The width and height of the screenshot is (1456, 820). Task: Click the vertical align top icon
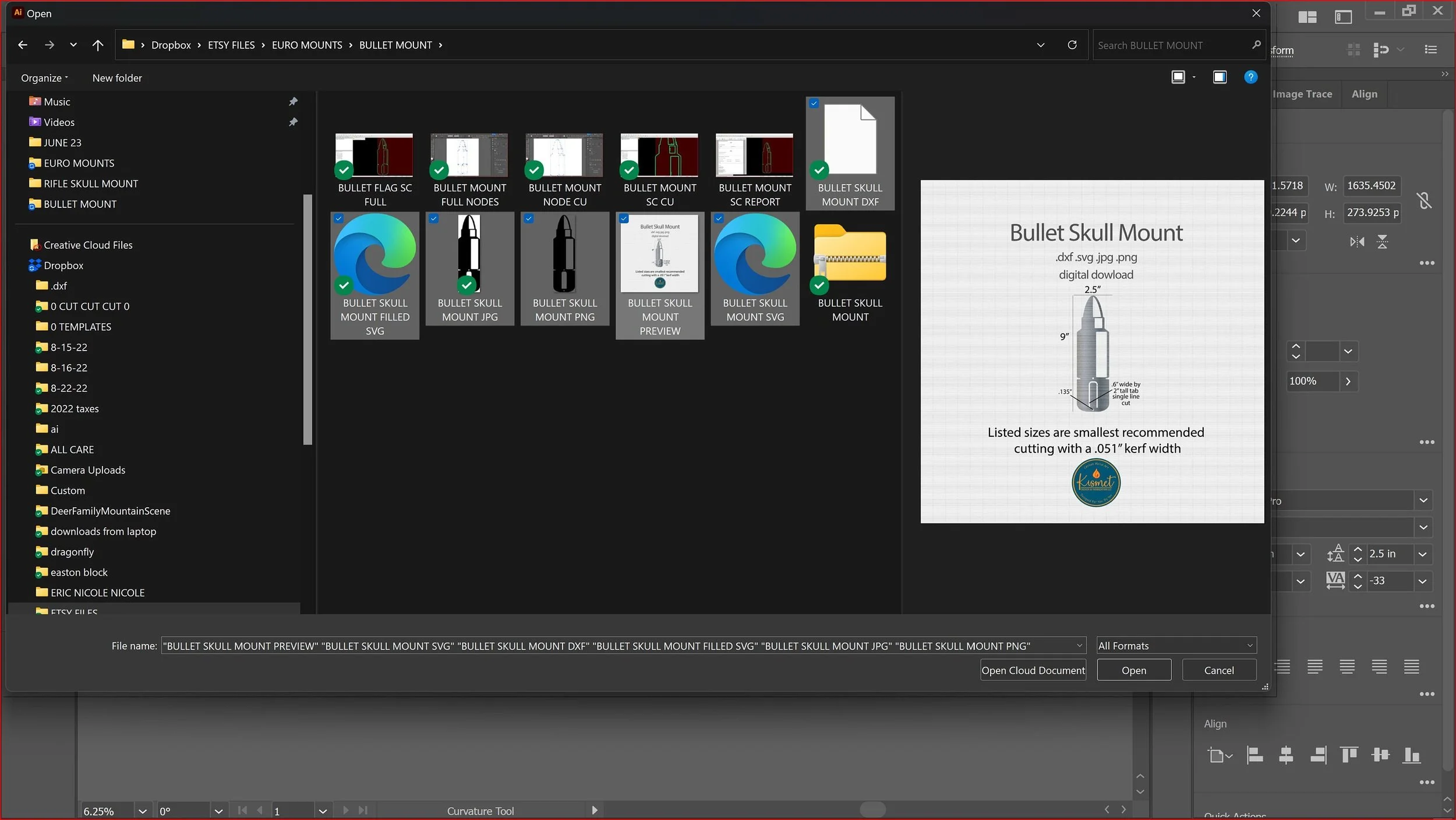(1349, 755)
